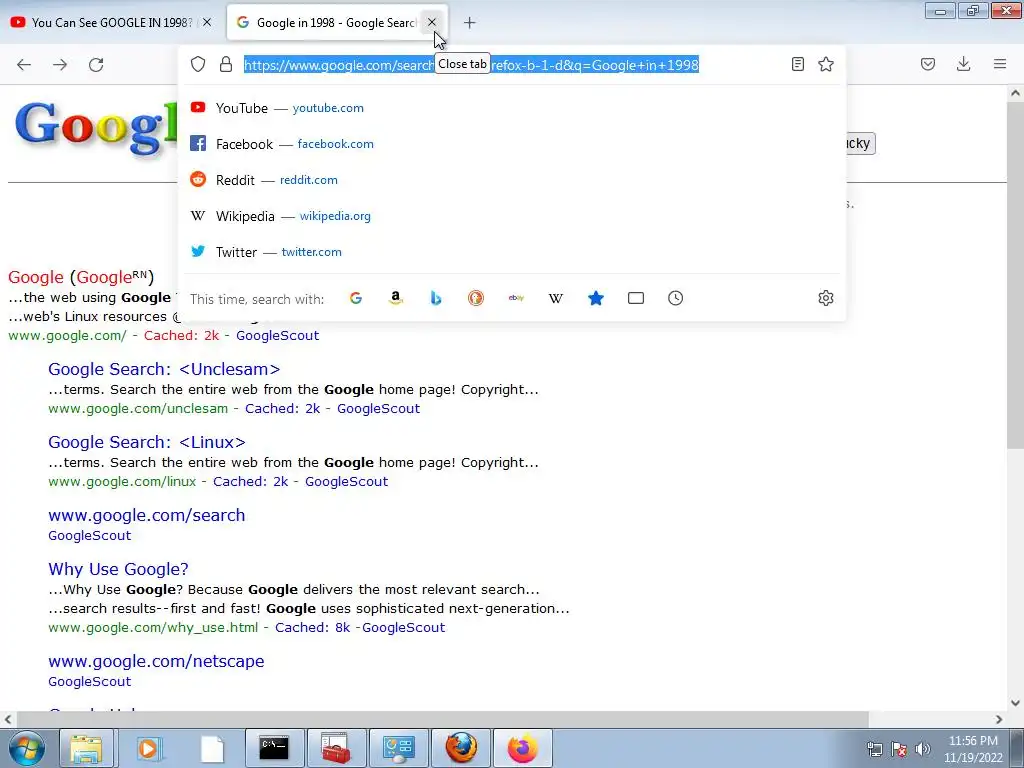
Task: Open the Firefox application menu
Action: click(1000, 64)
